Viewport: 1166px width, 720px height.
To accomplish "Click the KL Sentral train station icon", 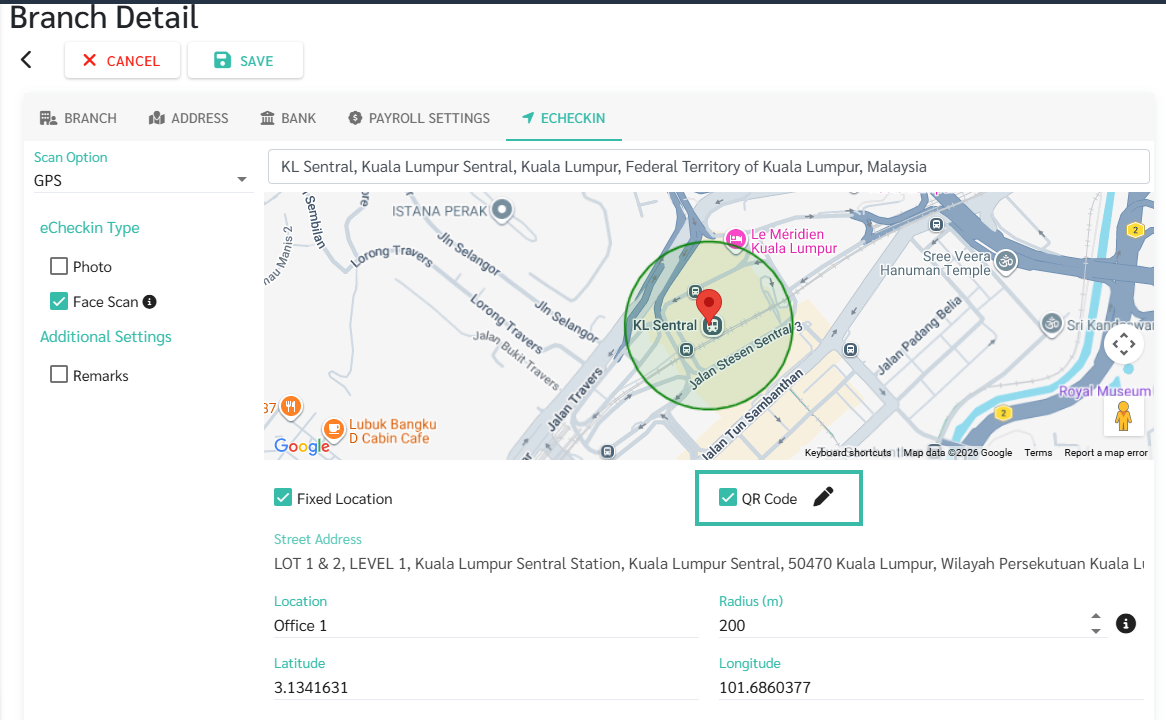I will point(712,326).
